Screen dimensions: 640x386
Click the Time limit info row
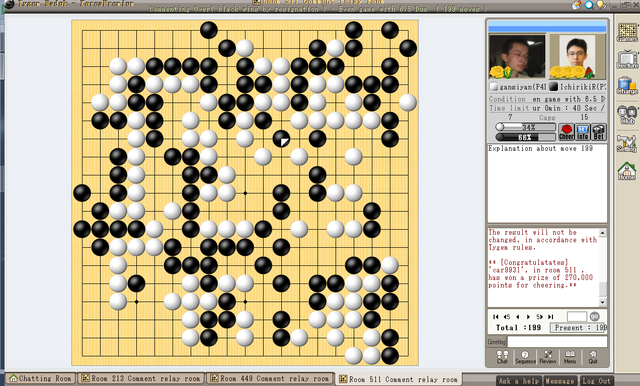(x=547, y=108)
